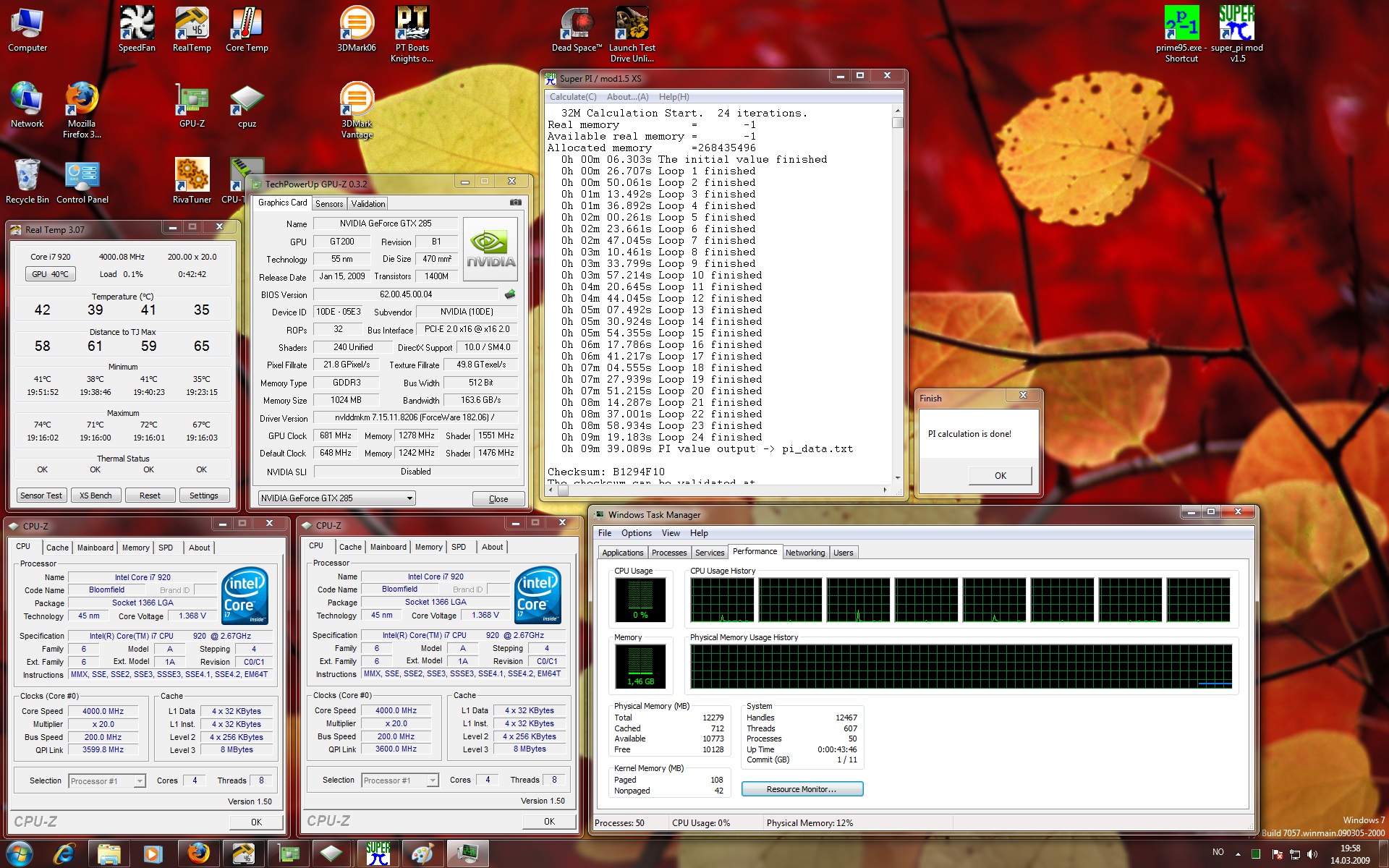Open GPU-Z graphics card selector dropdown
Screen dimensions: 1389x868
click(x=336, y=498)
